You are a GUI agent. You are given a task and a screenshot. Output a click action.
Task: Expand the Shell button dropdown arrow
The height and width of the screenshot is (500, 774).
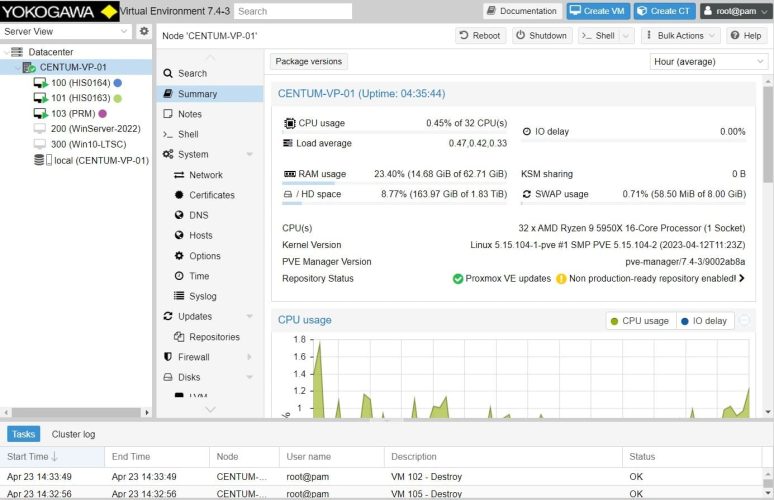626,36
